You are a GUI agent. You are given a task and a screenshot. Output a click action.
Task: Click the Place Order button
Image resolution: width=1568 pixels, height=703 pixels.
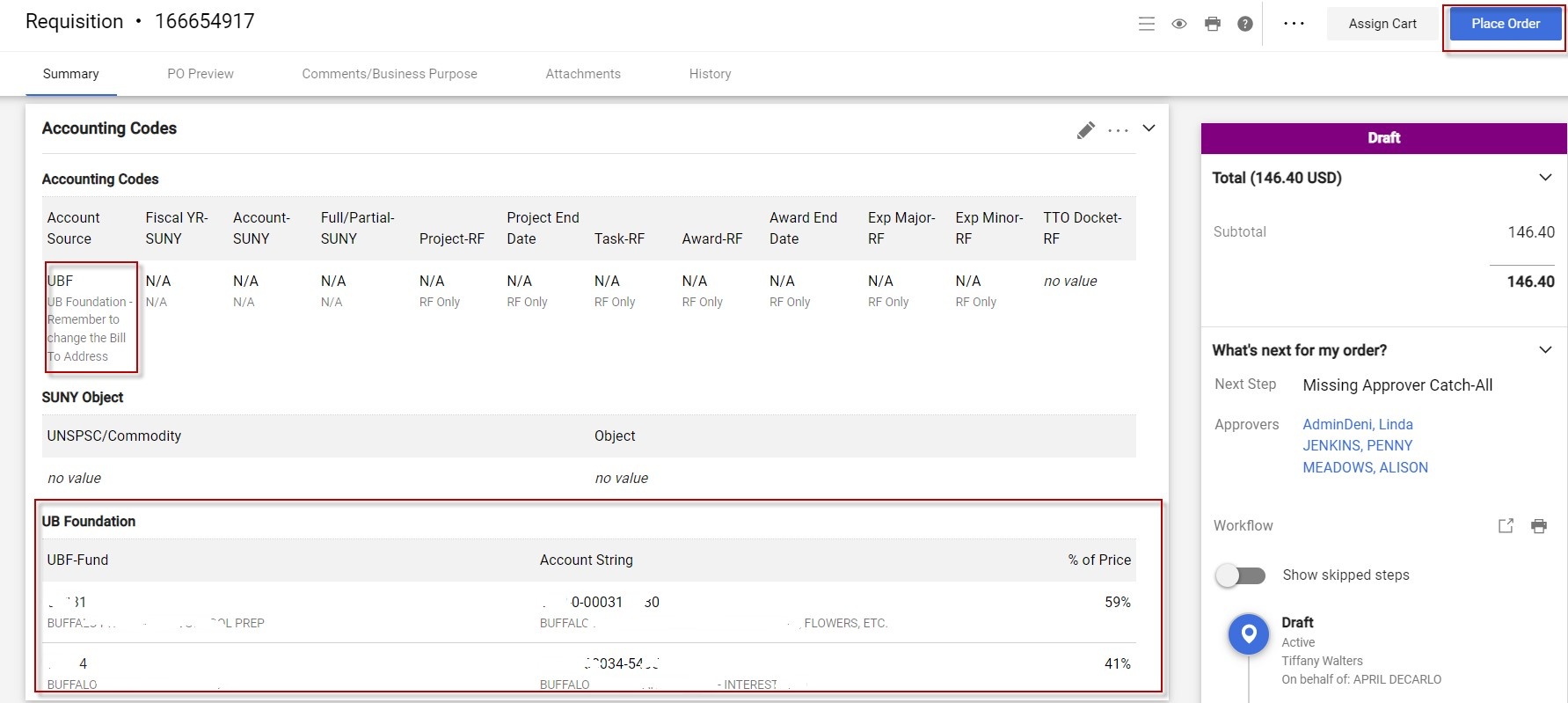tap(1505, 24)
